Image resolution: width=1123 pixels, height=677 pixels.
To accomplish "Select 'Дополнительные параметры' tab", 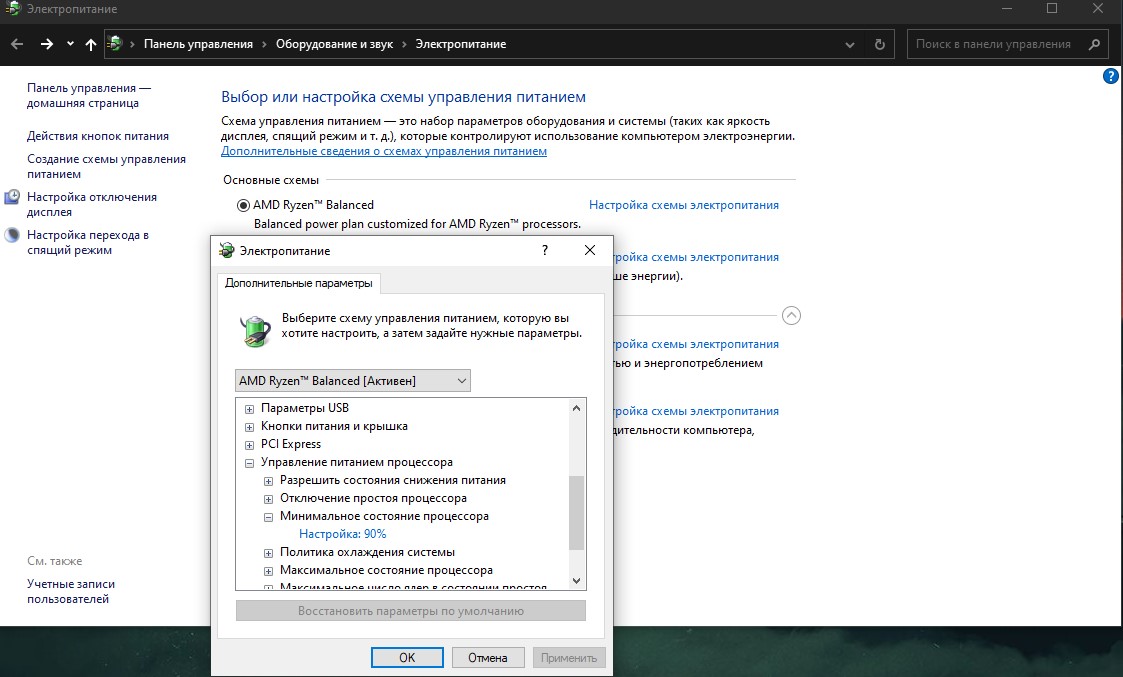I will click(299, 283).
